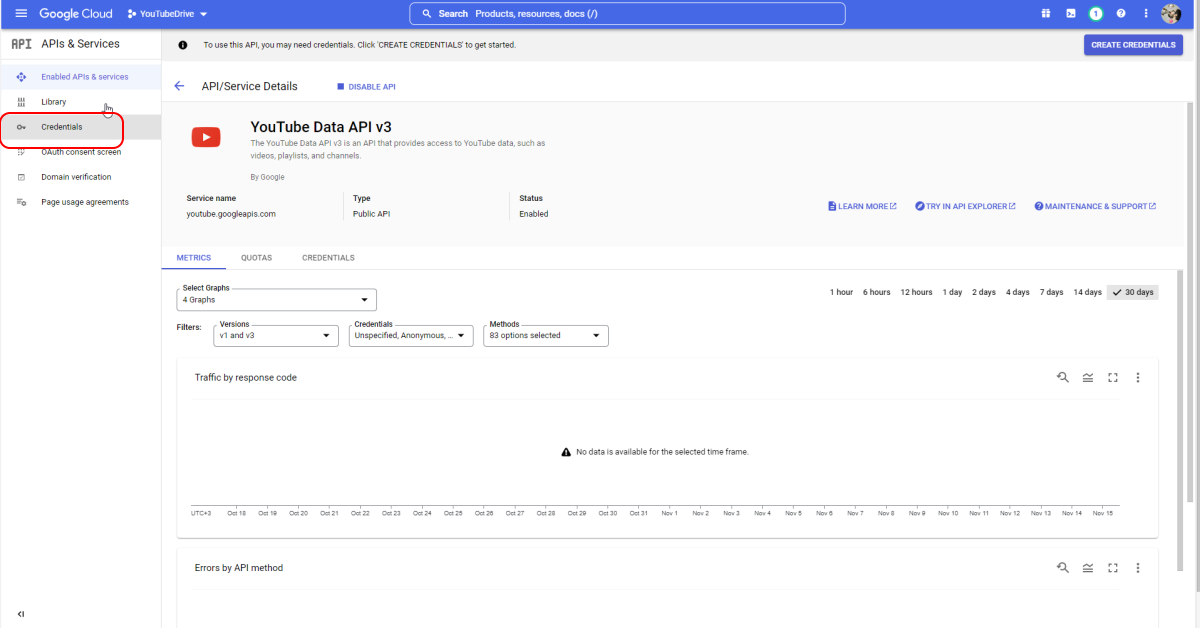The height and width of the screenshot is (628, 1200).
Task: Open more options on Traffic by response code chart
Action: tap(1138, 377)
